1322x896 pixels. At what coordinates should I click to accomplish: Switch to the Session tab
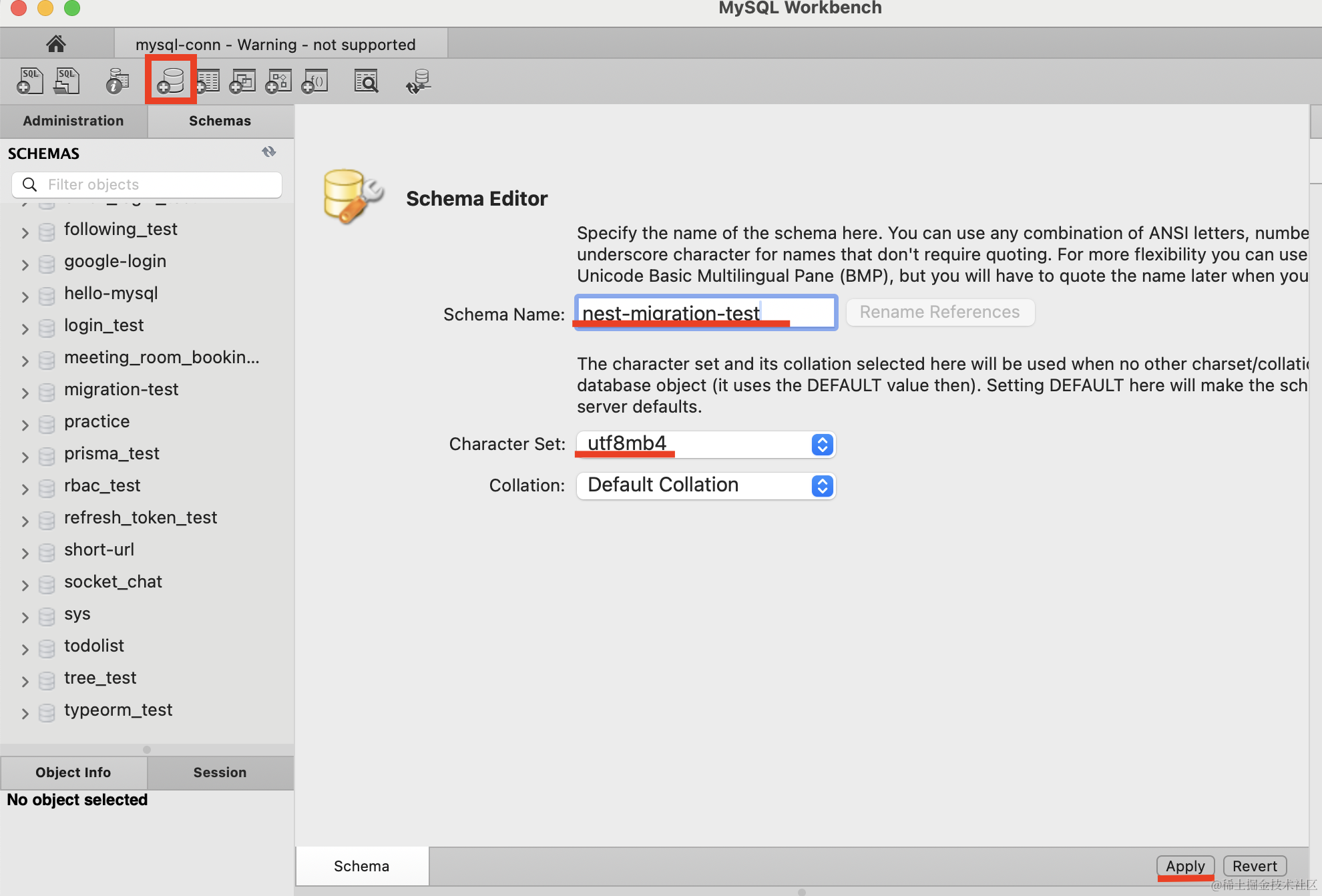pyautogui.click(x=220, y=772)
